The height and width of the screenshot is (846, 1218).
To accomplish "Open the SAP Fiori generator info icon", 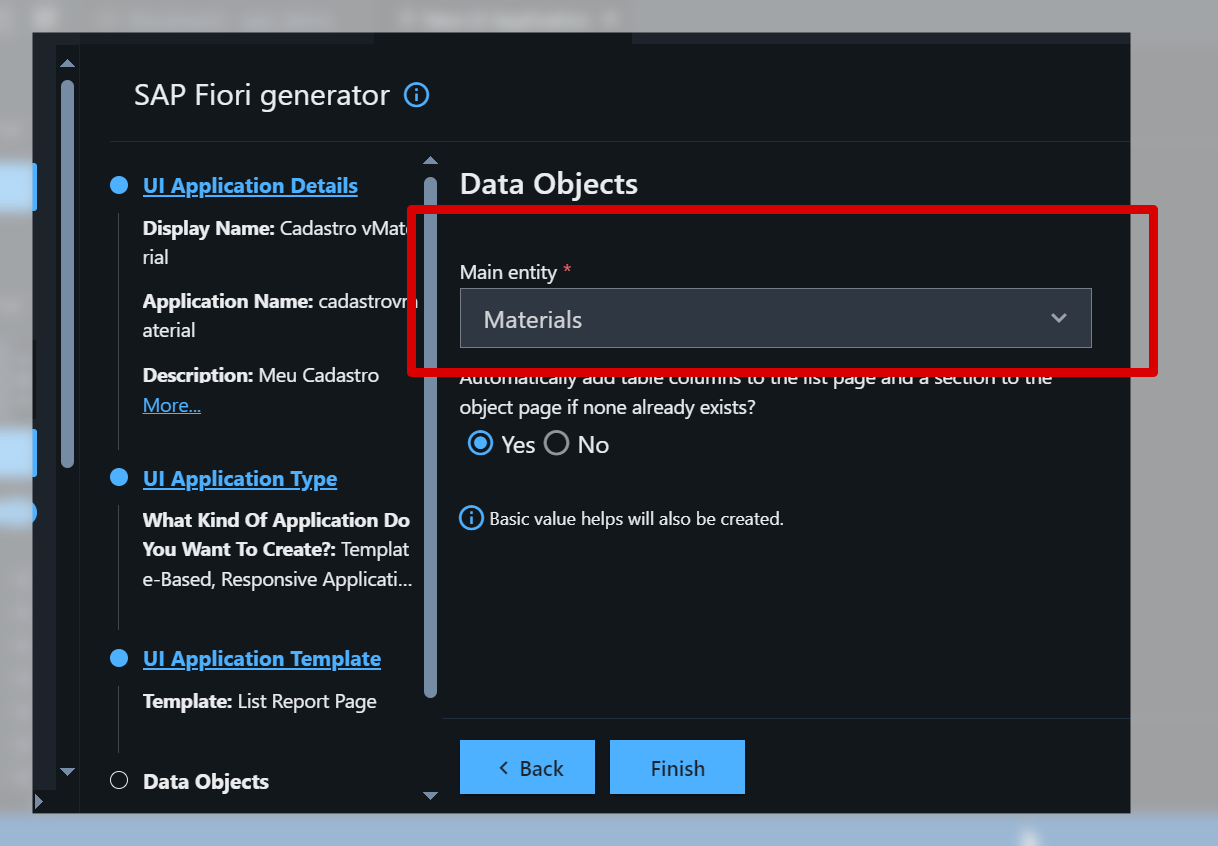I will coord(416,95).
